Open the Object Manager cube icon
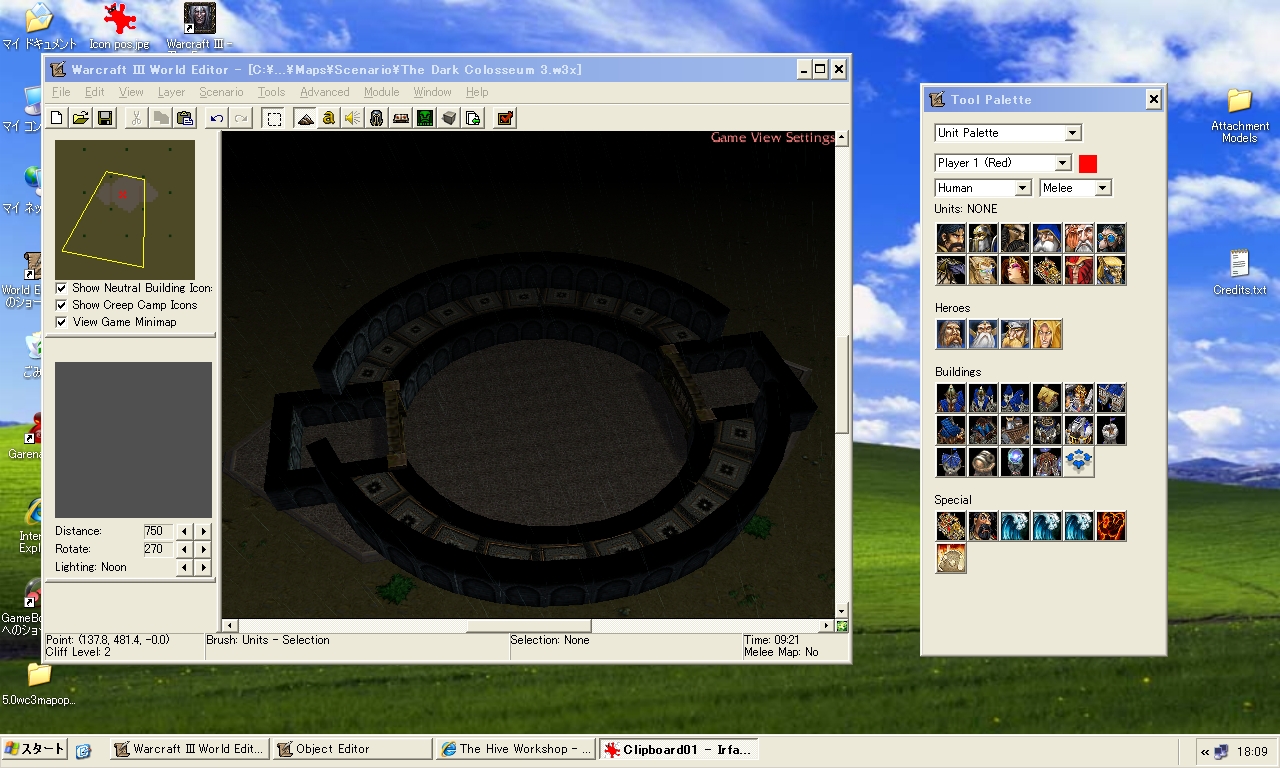Screen dimensions: 1280x768 [x=449, y=118]
